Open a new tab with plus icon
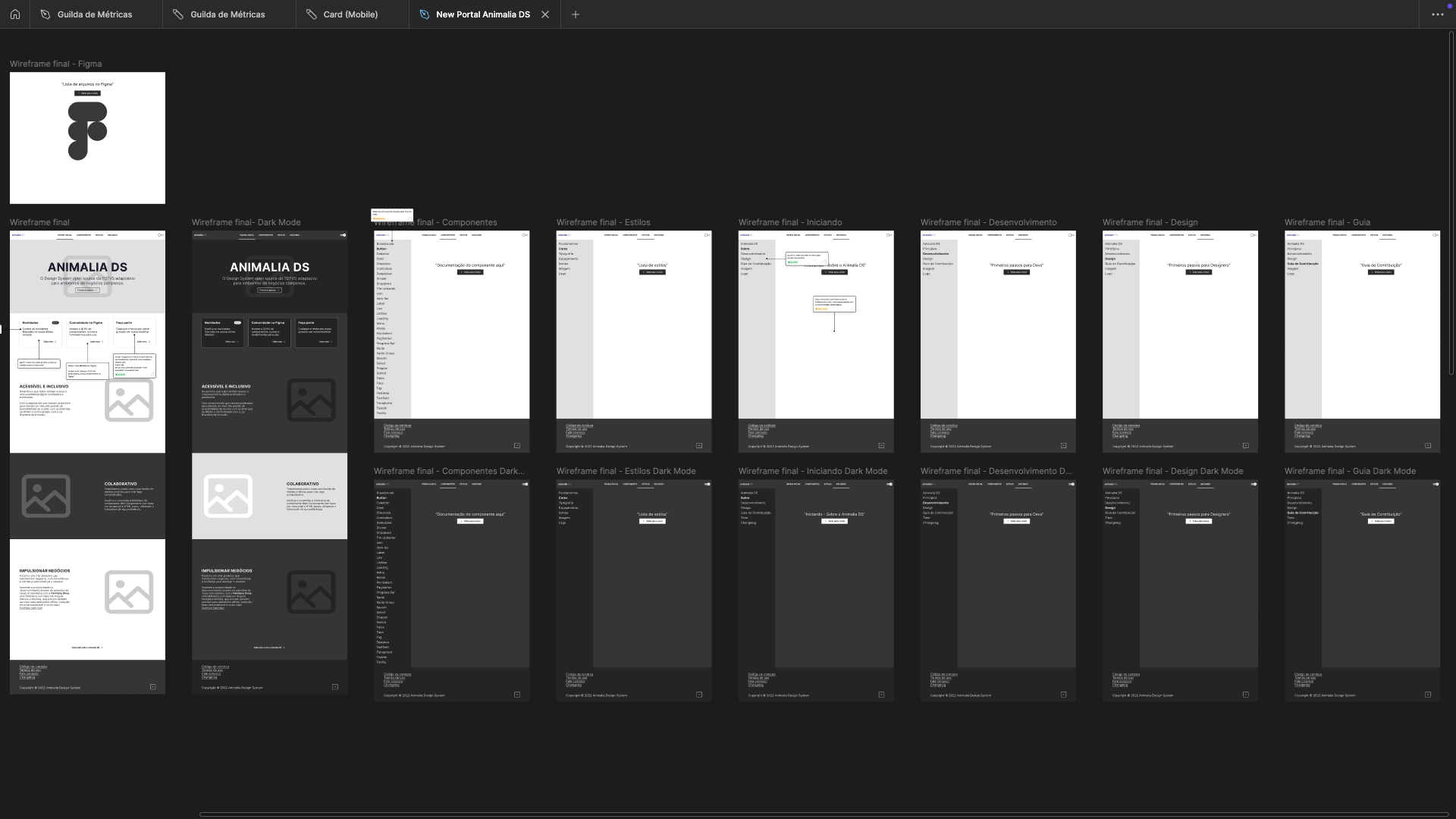Screen dimensions: 1456x819 tap(576, 14)
